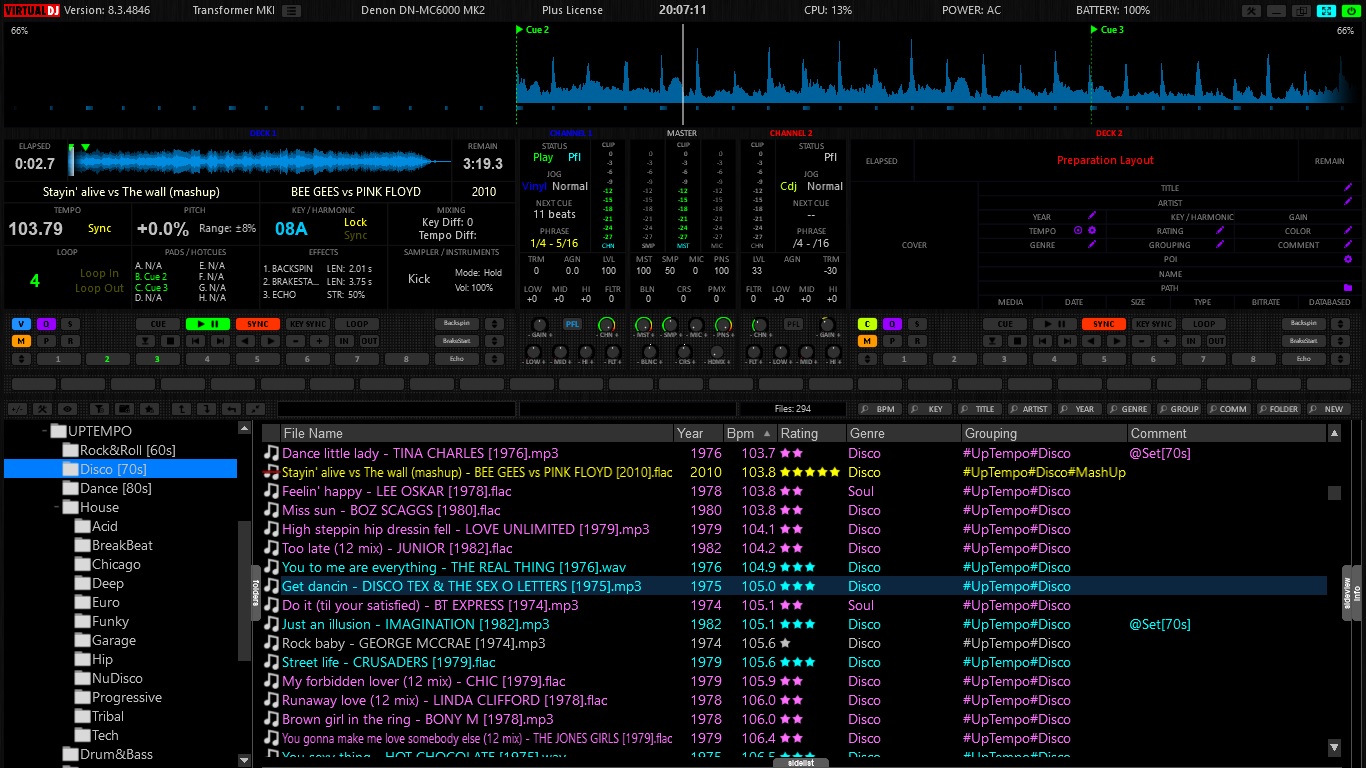This screenshot has width=1366, height=768.
Task: Click the title edit pencil in deck 2 info
Action: (1348, 188)
